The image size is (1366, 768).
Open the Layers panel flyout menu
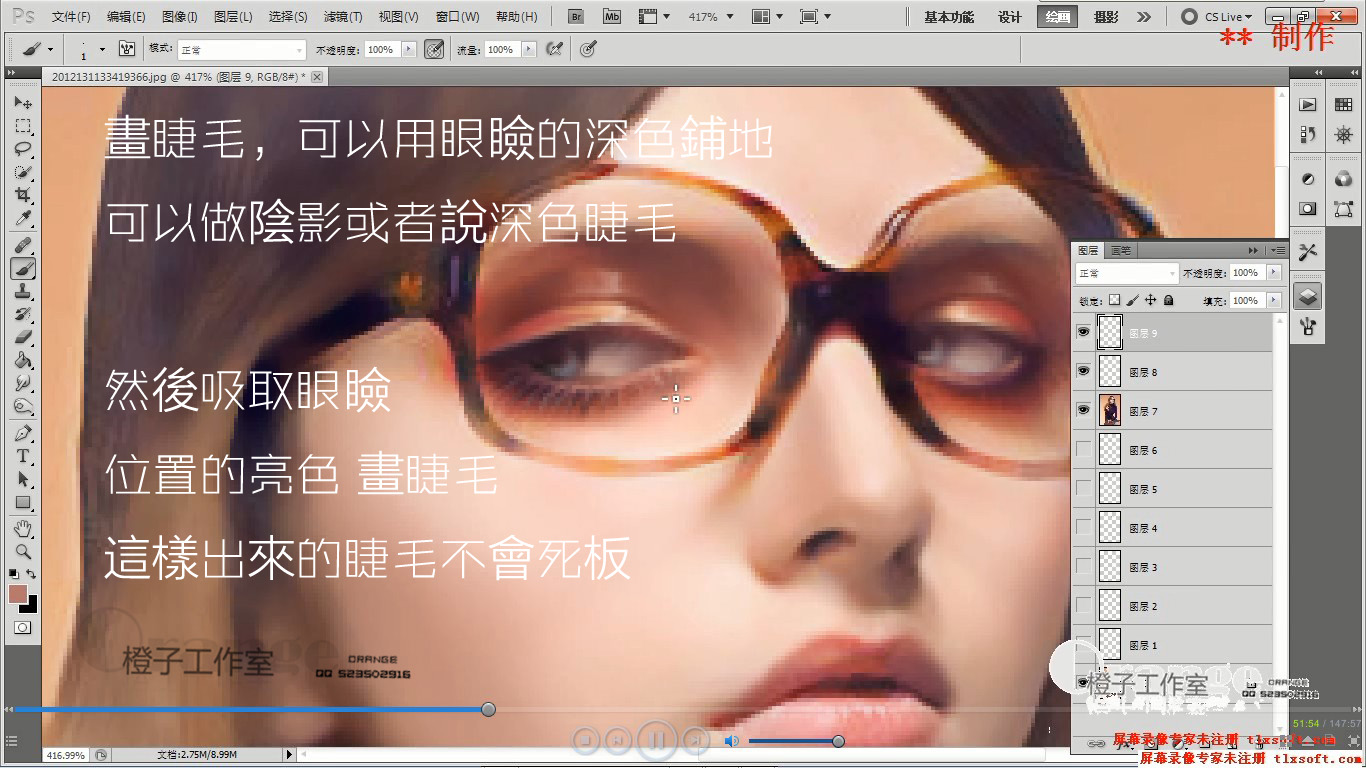click(x=1278, y=250)
